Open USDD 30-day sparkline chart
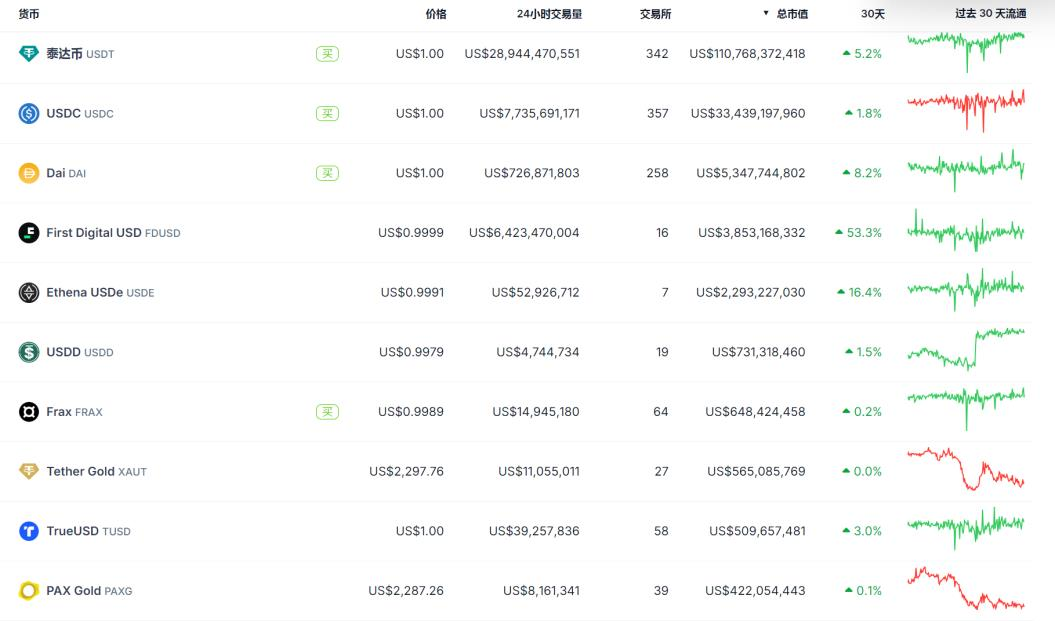Screen dimensions: 1055x621 966,349
